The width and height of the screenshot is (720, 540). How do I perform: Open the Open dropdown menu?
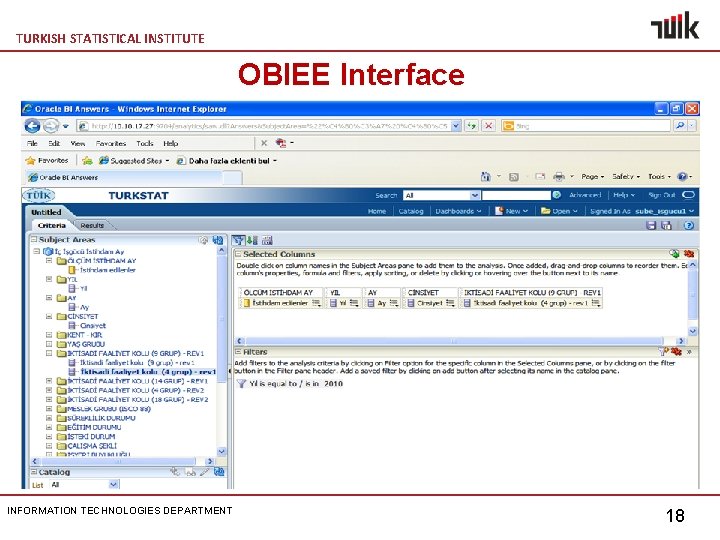pyautogui.click(x=559, y=211)
